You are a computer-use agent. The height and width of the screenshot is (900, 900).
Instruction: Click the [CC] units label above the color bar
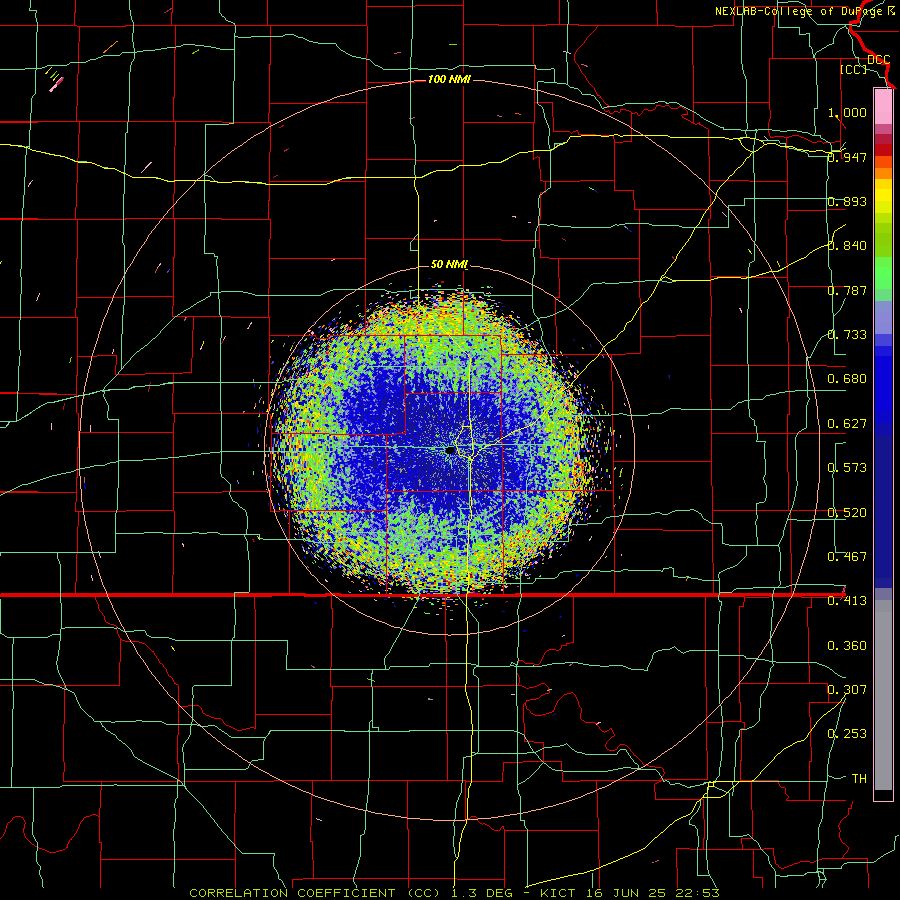pos(853,69)
